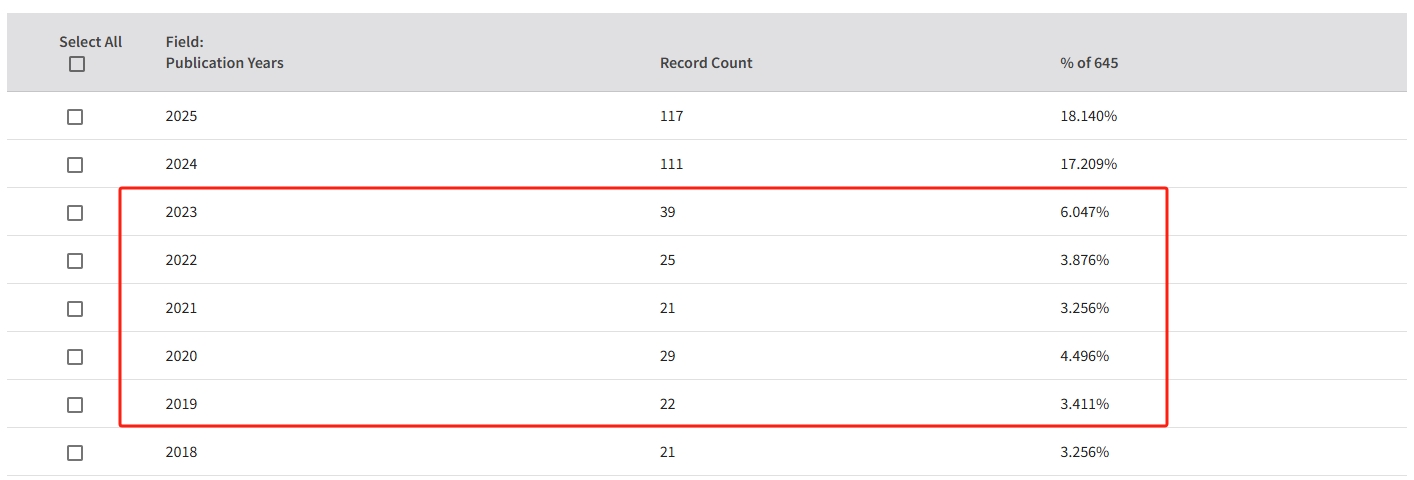Click the Select All label text
The height and width of the screenshot is (480, 1414).
(x=91, y=42)
